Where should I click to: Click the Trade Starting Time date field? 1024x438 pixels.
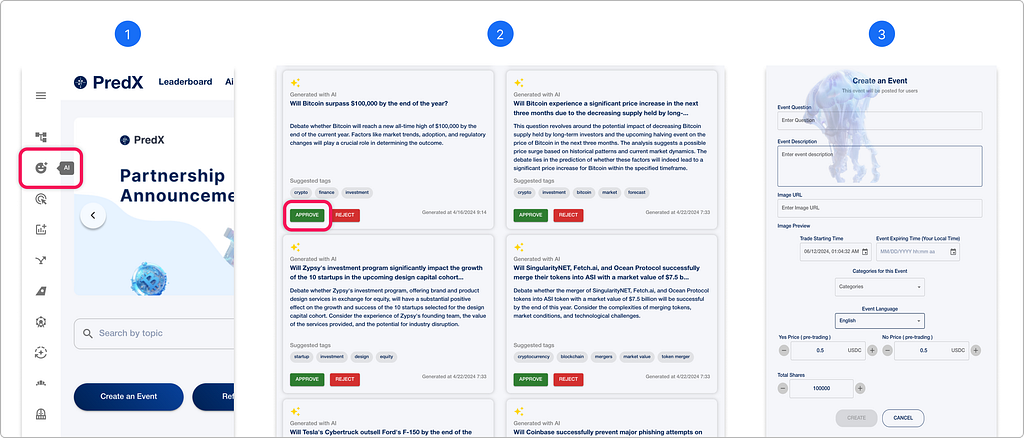(x=836, y=252)
